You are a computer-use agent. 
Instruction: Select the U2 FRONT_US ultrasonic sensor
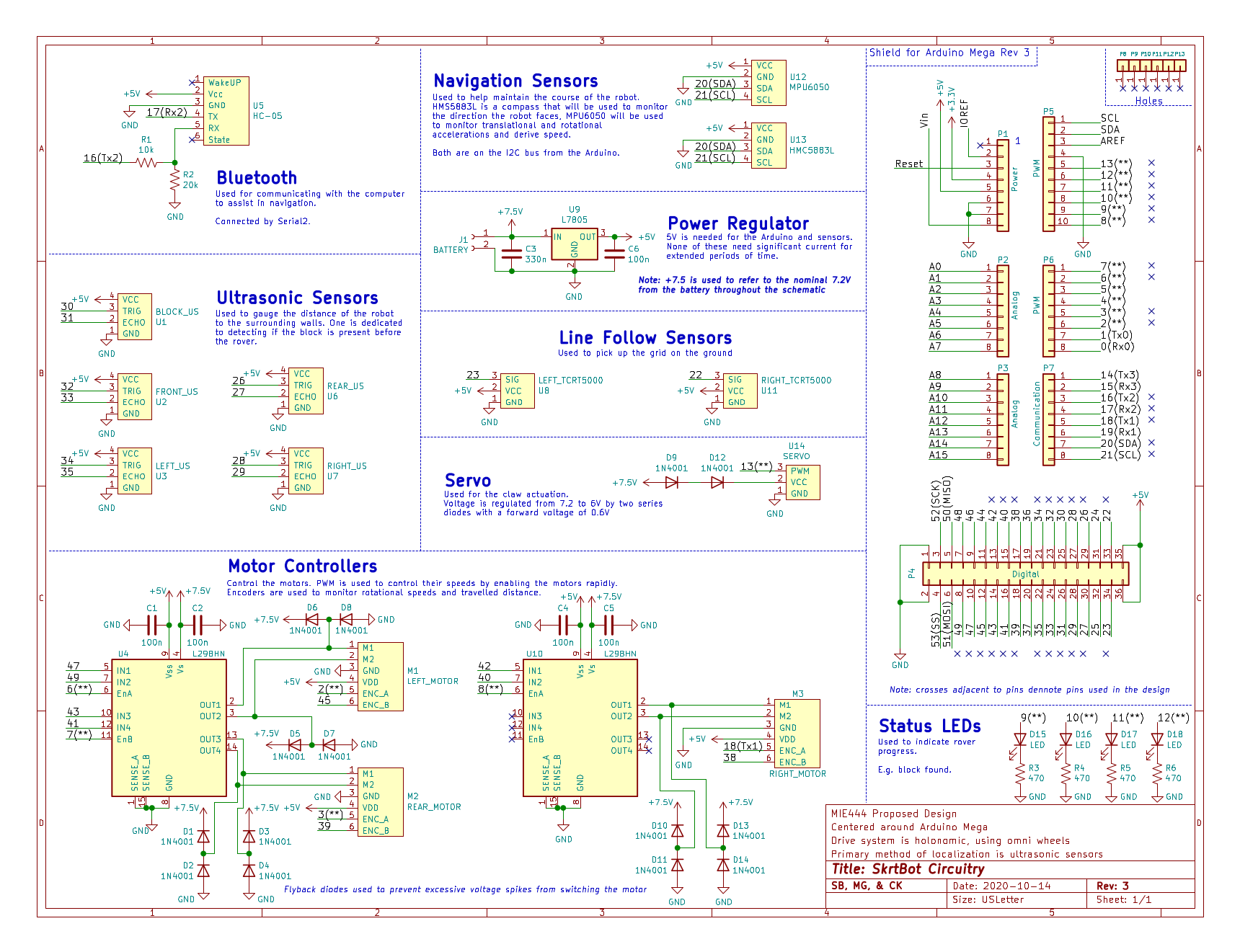pyautogui.click(x=136, y=396)
